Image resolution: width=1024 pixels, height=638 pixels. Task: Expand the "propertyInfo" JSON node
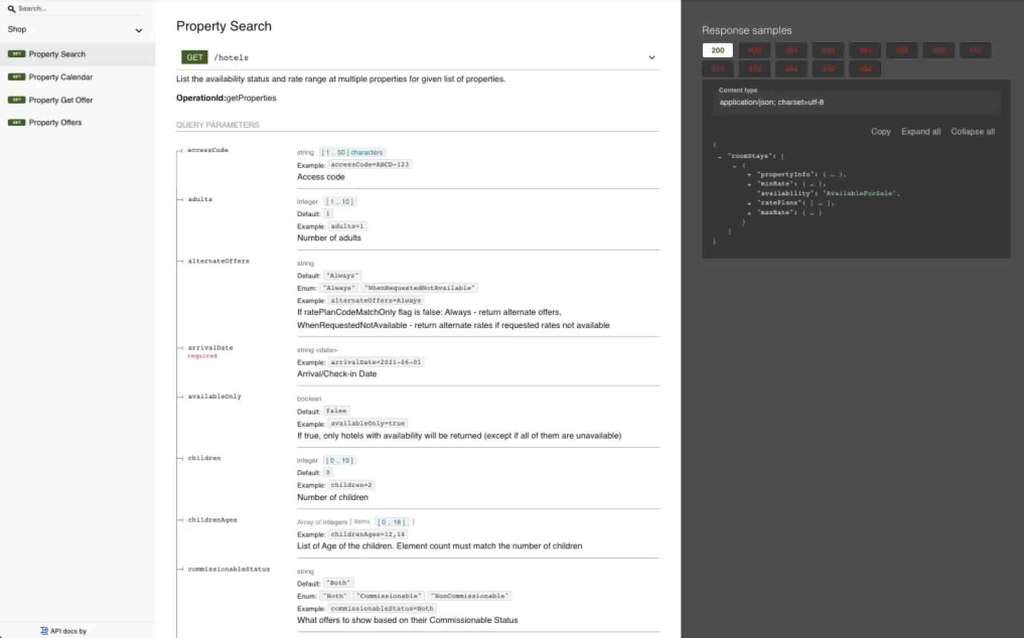(749, 174)
